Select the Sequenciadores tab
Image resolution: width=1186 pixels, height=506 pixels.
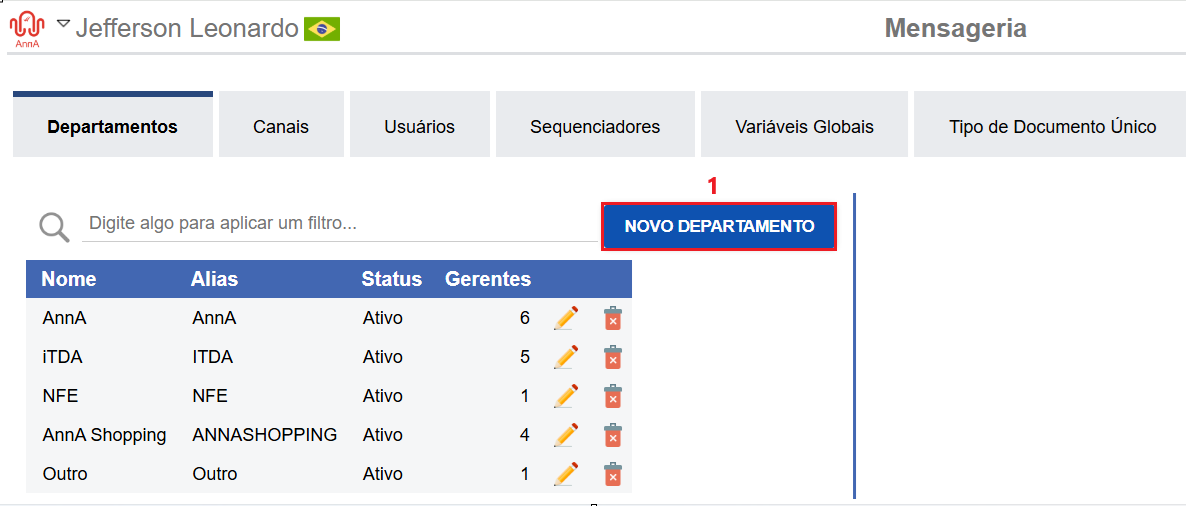click(595, 126)
